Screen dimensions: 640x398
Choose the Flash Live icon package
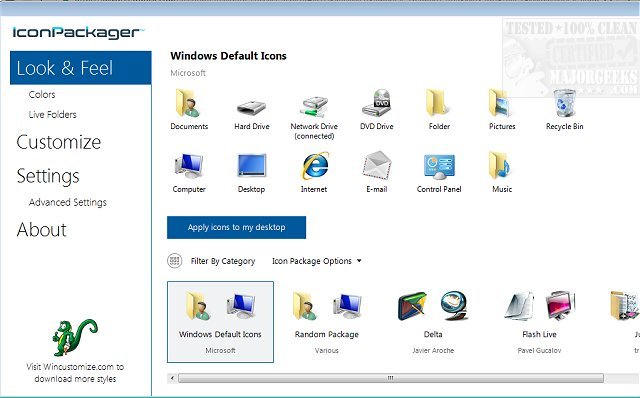coord(539,322)
